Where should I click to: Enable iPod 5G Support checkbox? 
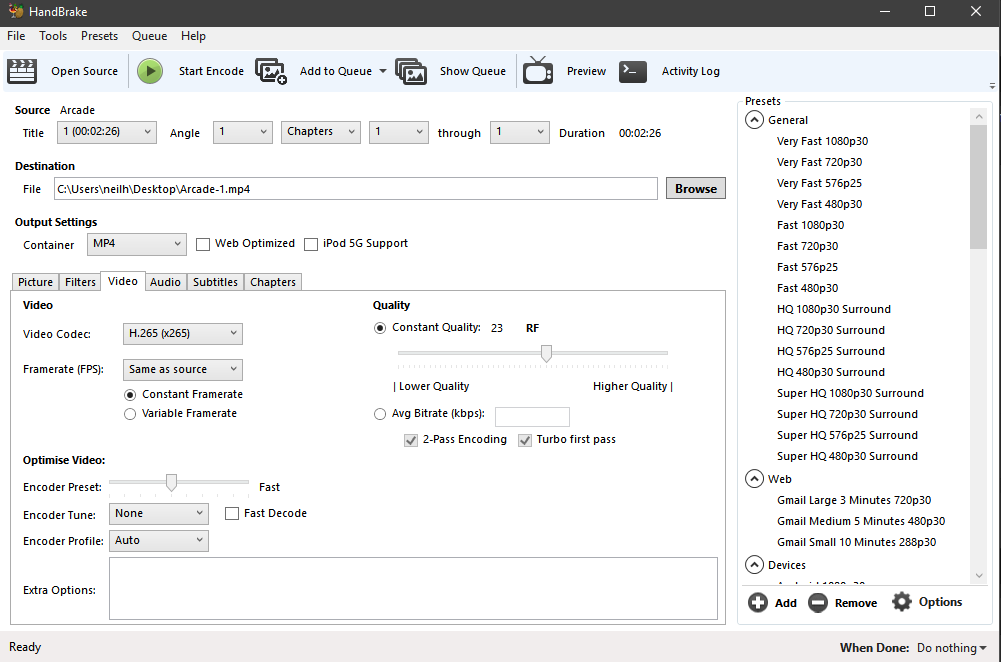point(311,244)
